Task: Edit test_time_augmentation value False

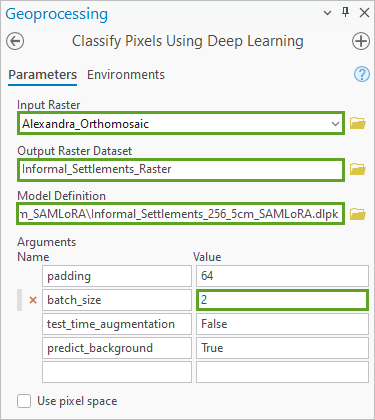Action: (282, 324)
